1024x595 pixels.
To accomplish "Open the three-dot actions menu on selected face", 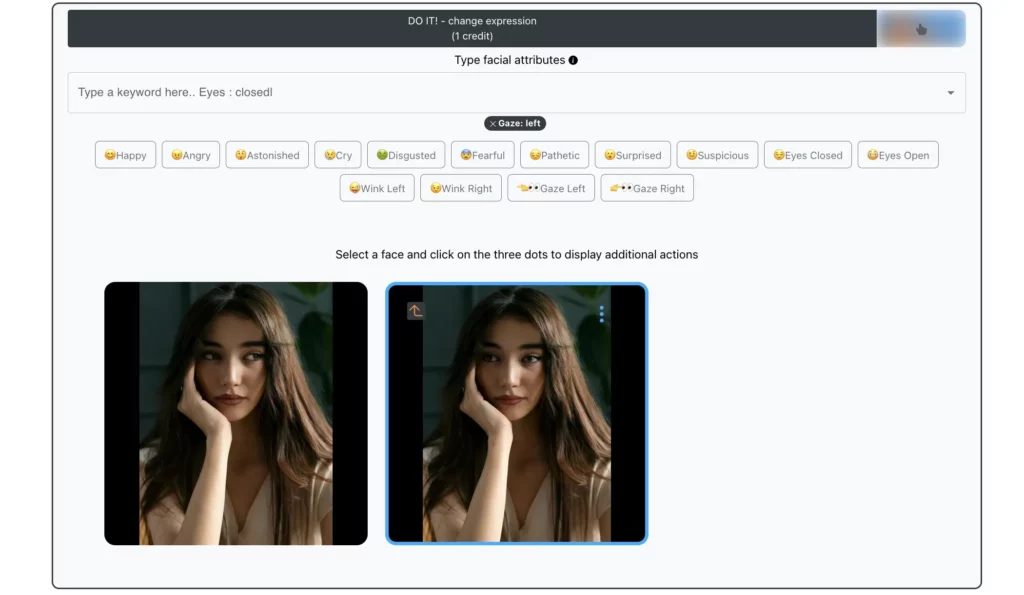I will pos(601,313).
